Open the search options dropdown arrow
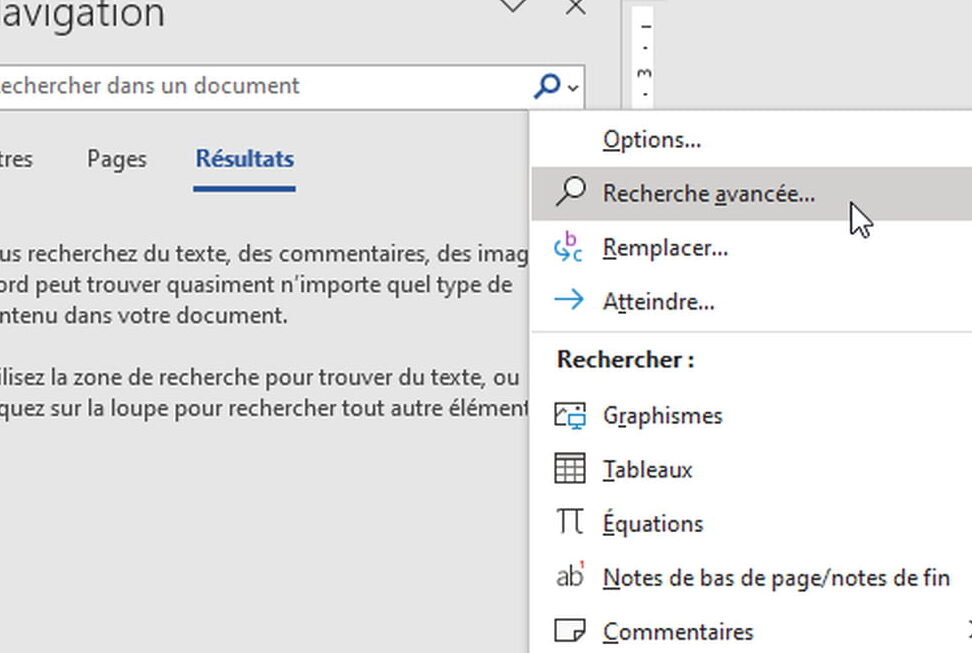 click(x=573, y=87)
